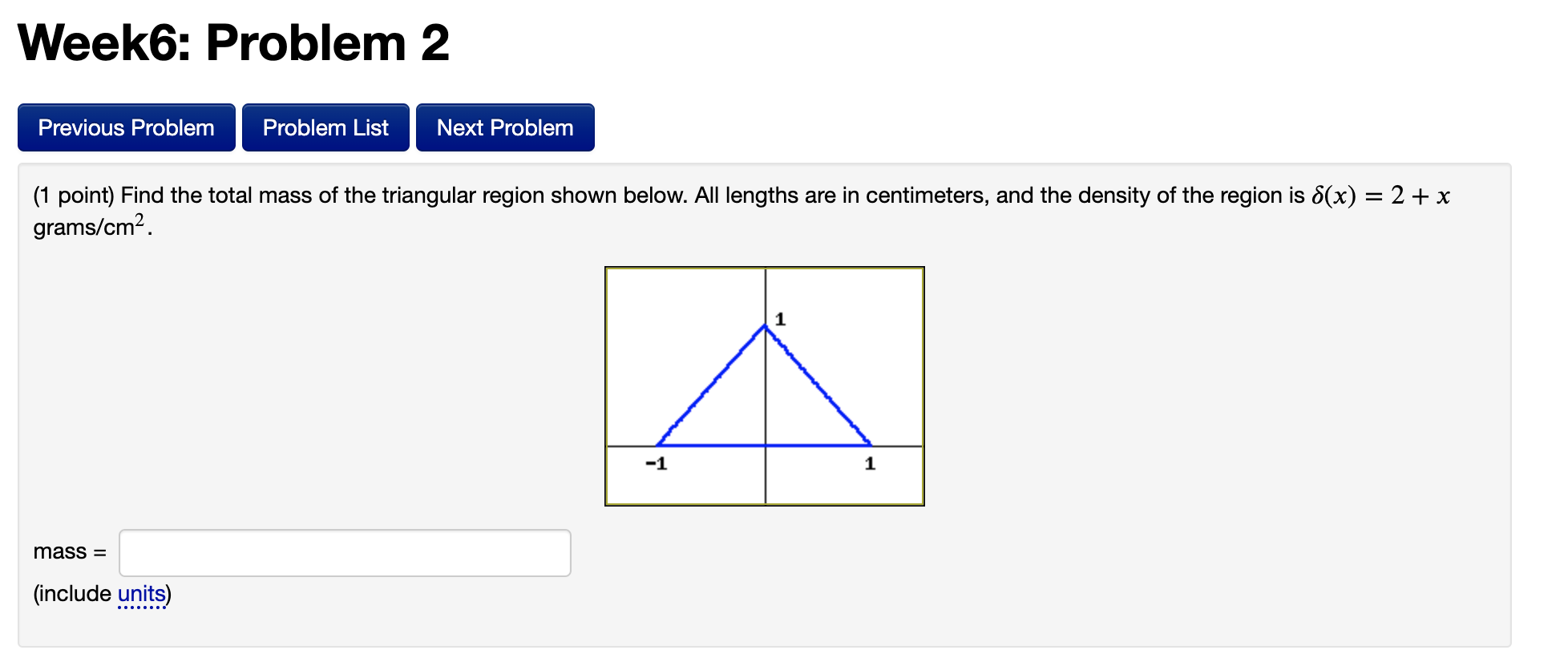
Task: Click the blue triangle outline in the plot
Action: 709,385
